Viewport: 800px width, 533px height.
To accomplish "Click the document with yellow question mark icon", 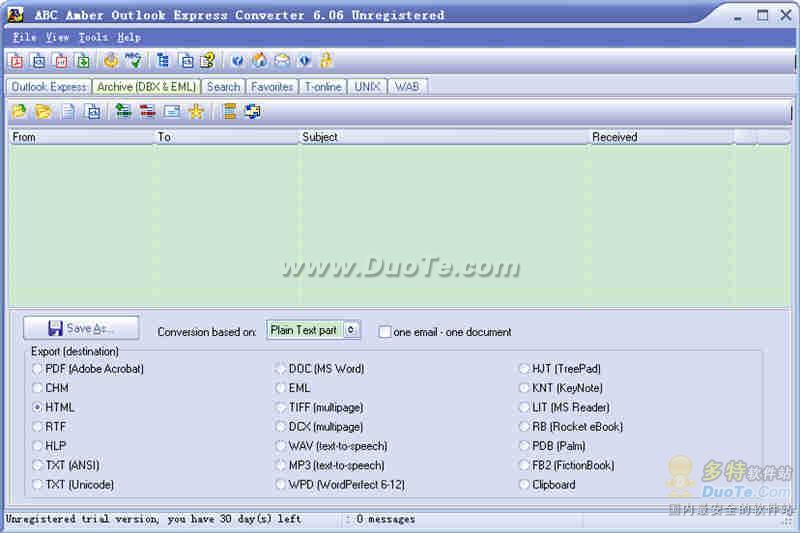I will [x=207, y=61].
